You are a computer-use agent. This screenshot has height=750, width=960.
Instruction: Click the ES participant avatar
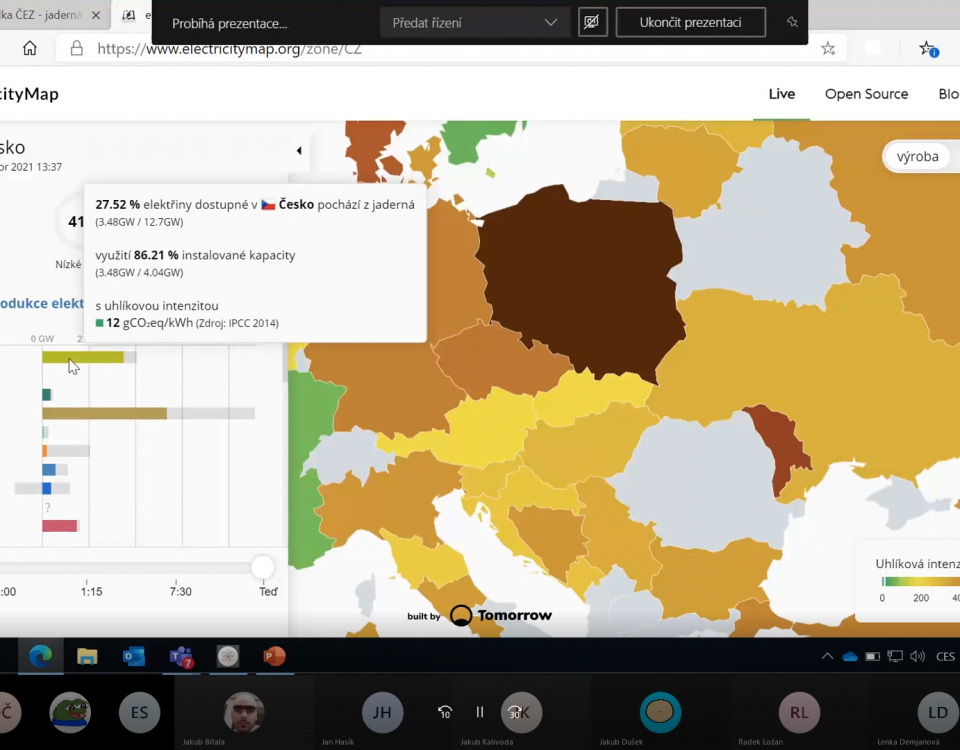point(140,712)
